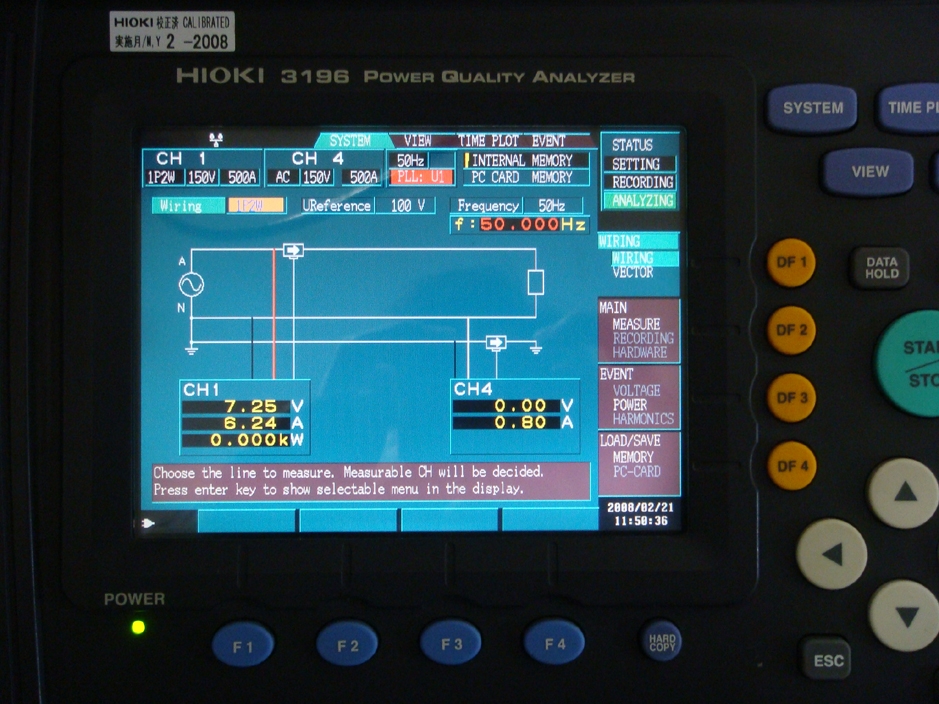939x704 pixels.
Task: Click the PC CARD MEMORY indicator
Action: [x=526, y=177]
